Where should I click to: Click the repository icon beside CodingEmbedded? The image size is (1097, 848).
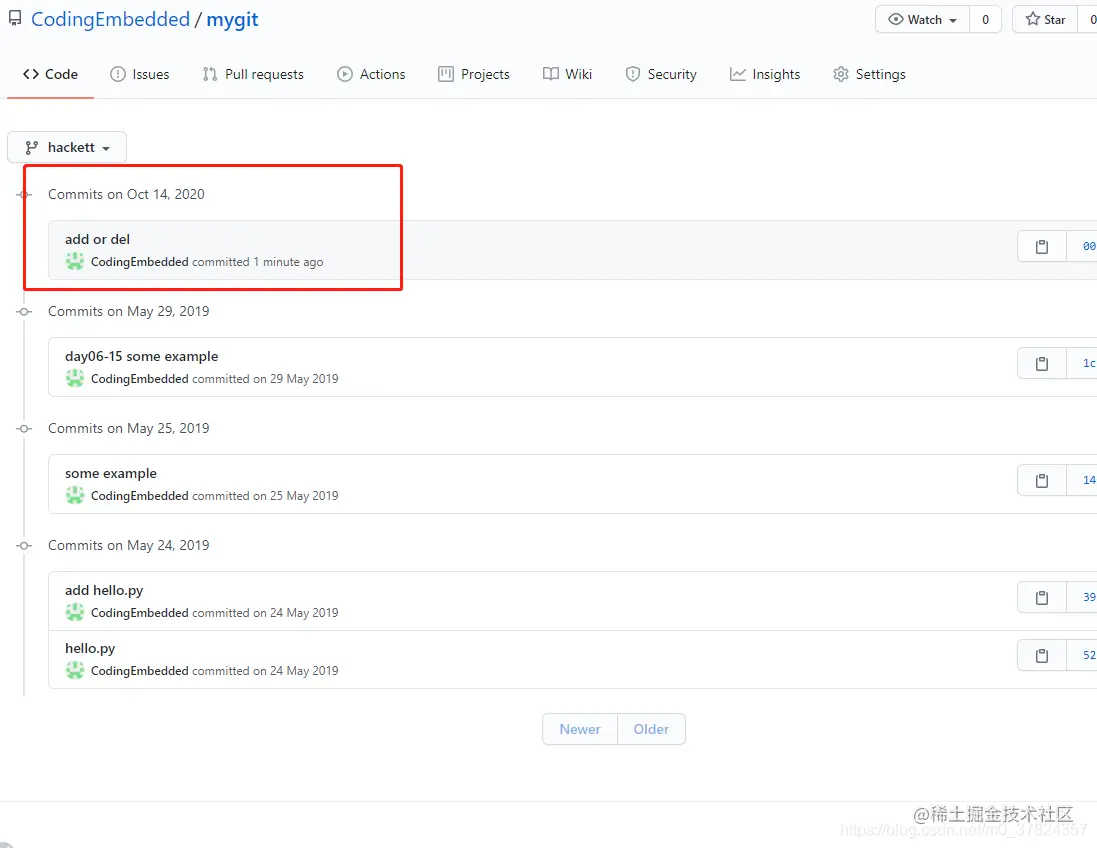[x=15, y=19]
